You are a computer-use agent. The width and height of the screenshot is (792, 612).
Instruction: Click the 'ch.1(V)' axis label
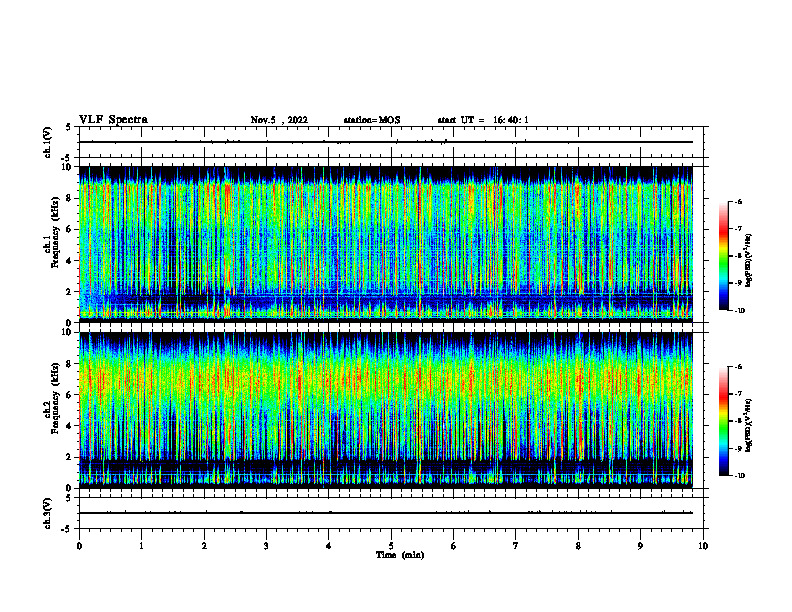[48, 142]
